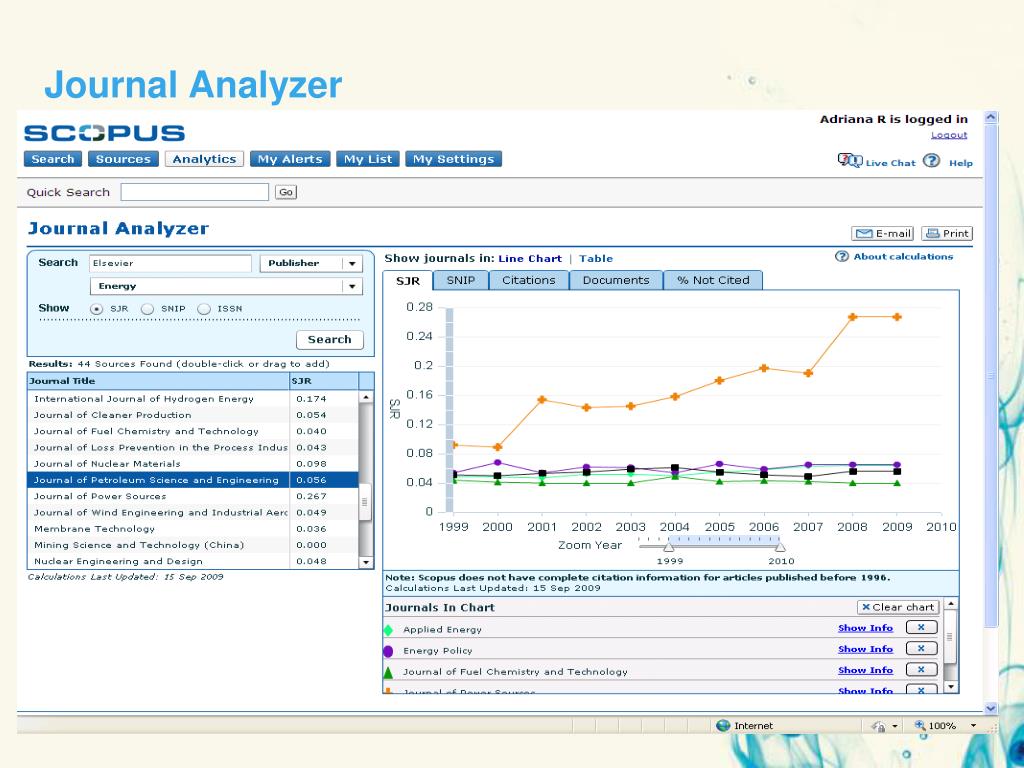Click Journal of Fuel Chemistry triangle icon
This screenshot has height=768, width=1024.
(388, 672)
